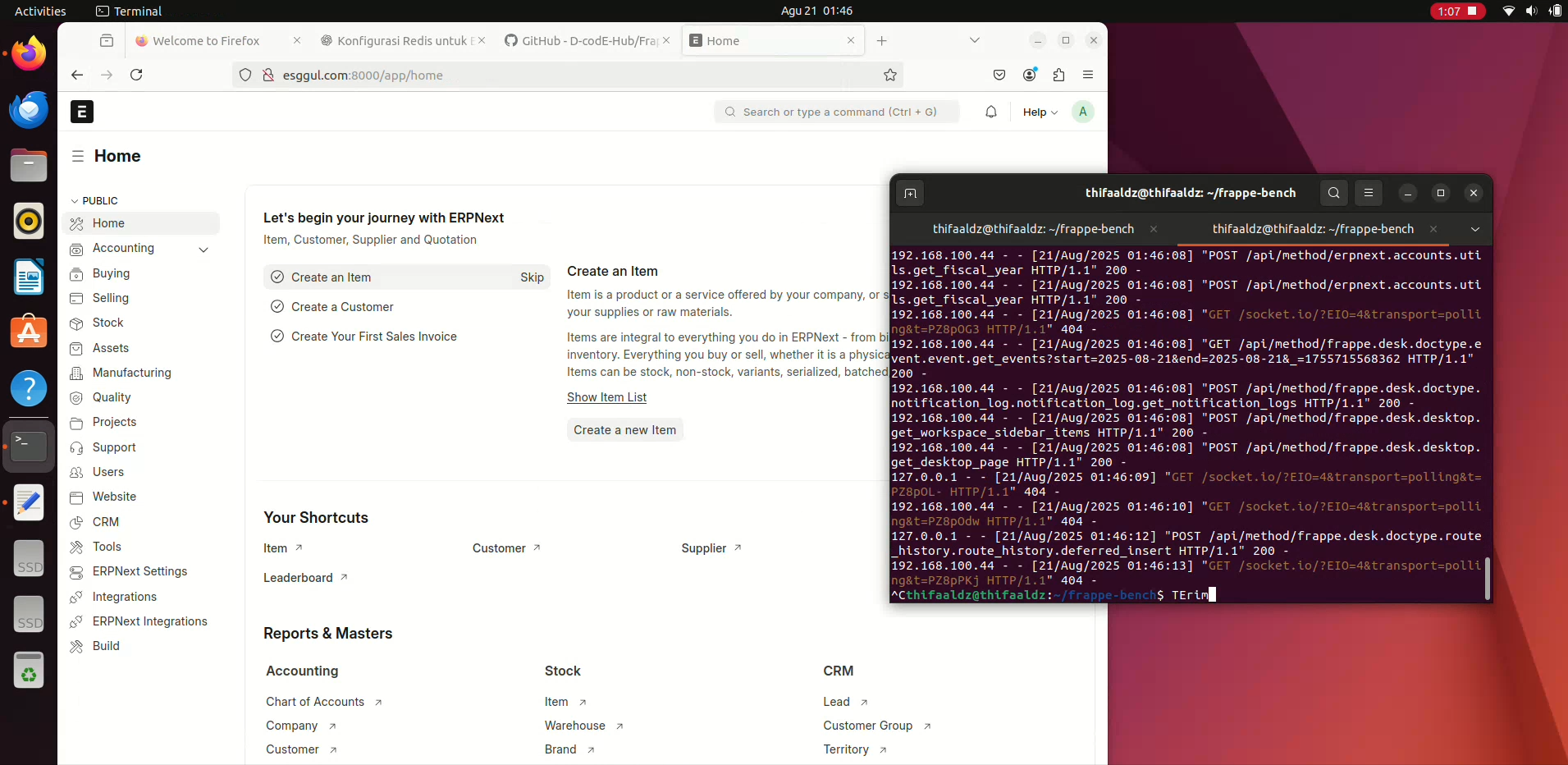Open the Leaderboard shortcut

[x=305, y=578]
